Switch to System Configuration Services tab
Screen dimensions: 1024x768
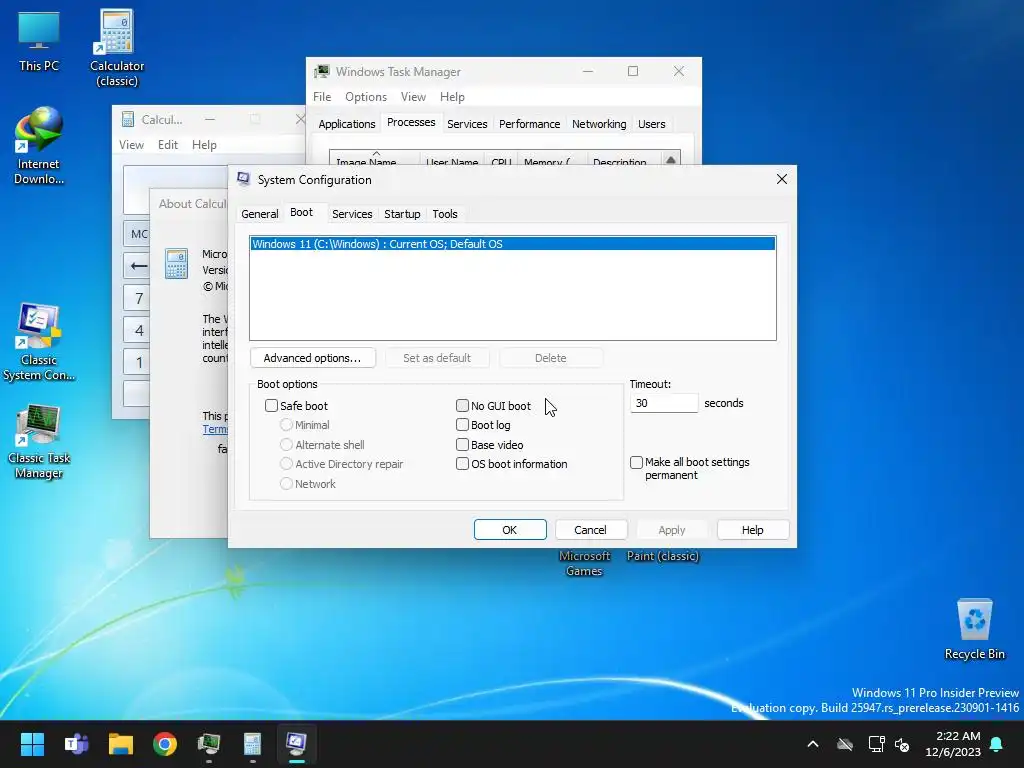coord(352,214)
